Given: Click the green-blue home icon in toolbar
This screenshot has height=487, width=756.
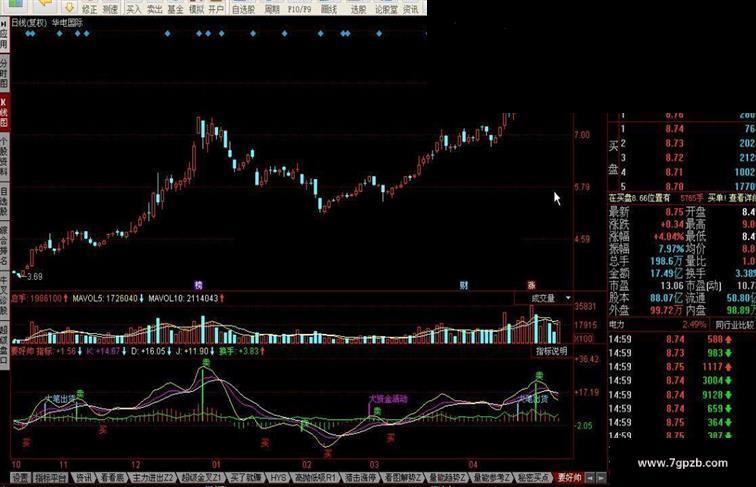Looking at the screenshot, I should [x=15, y=4].
